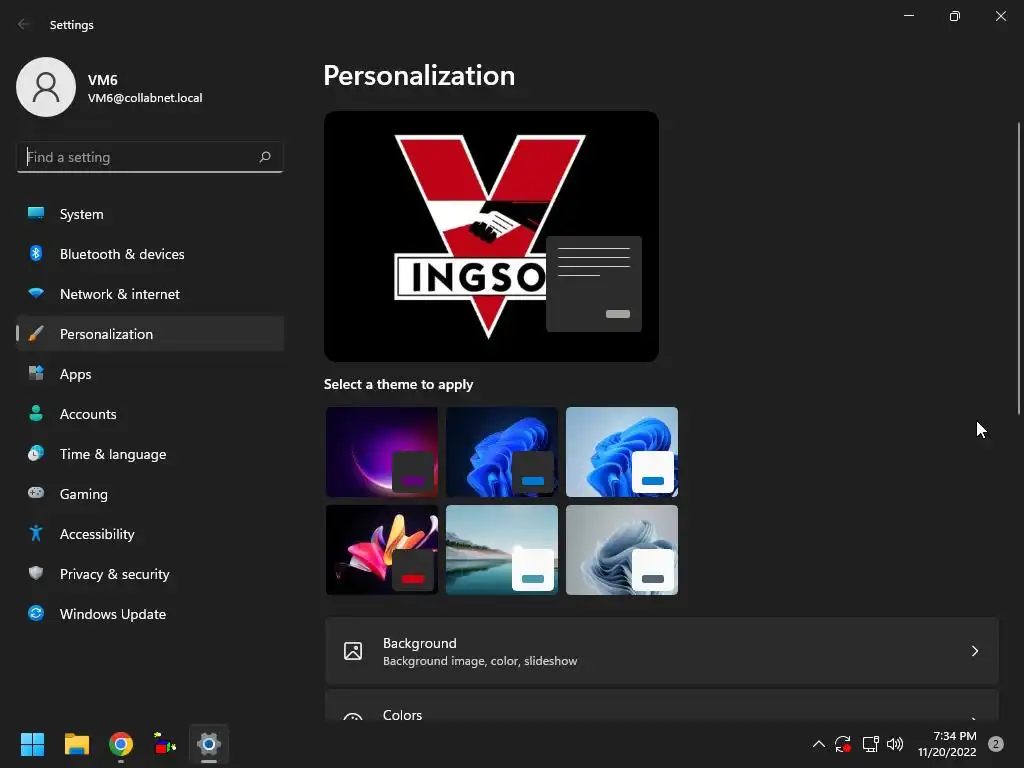Apply the lake Sunrise theme thumbnail
The height and width of the screenshot is (768, 1024).
point(502,550)
